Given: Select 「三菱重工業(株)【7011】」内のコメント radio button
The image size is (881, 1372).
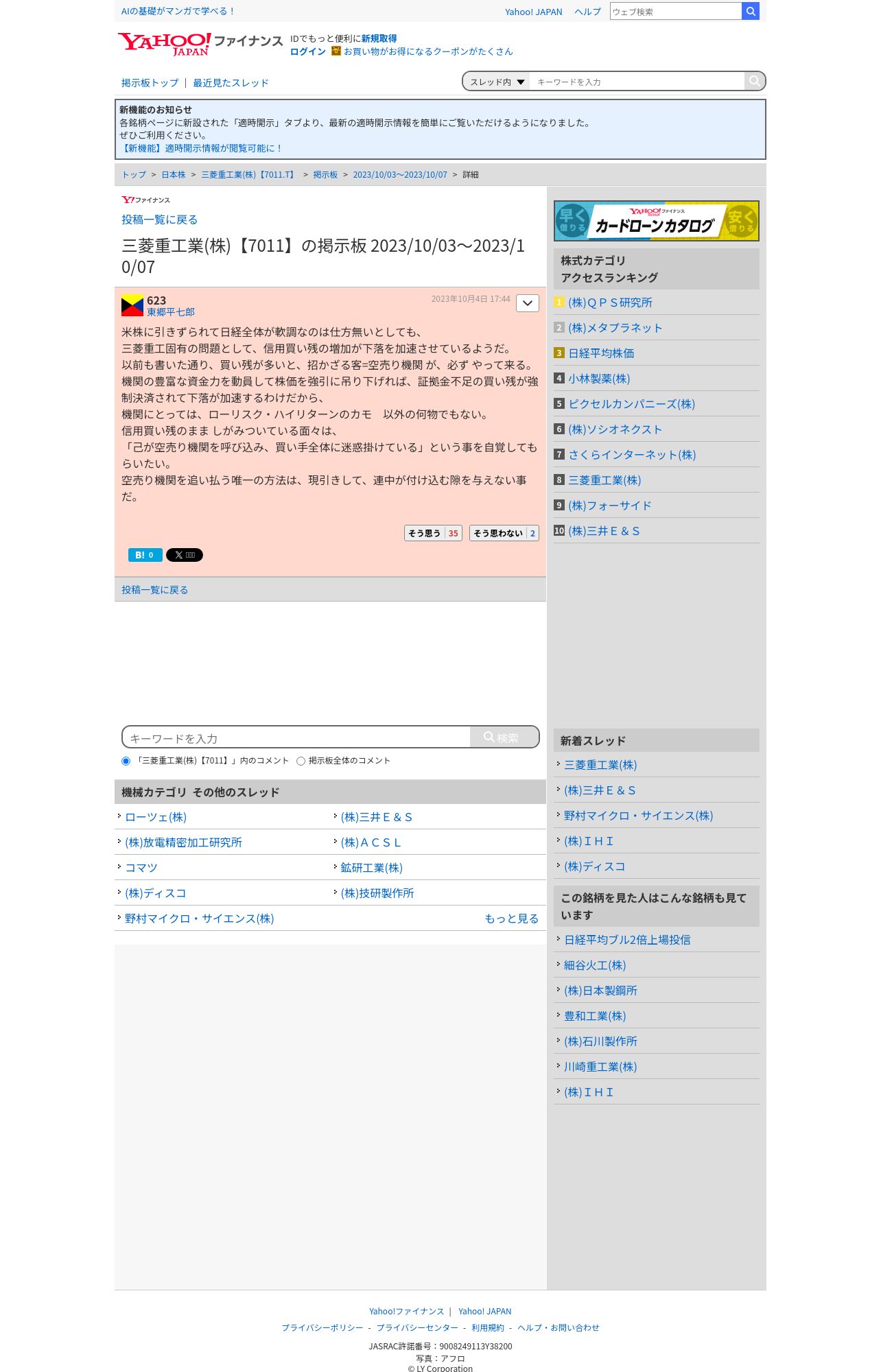Looking at the screenshot, I should point(126,761).
